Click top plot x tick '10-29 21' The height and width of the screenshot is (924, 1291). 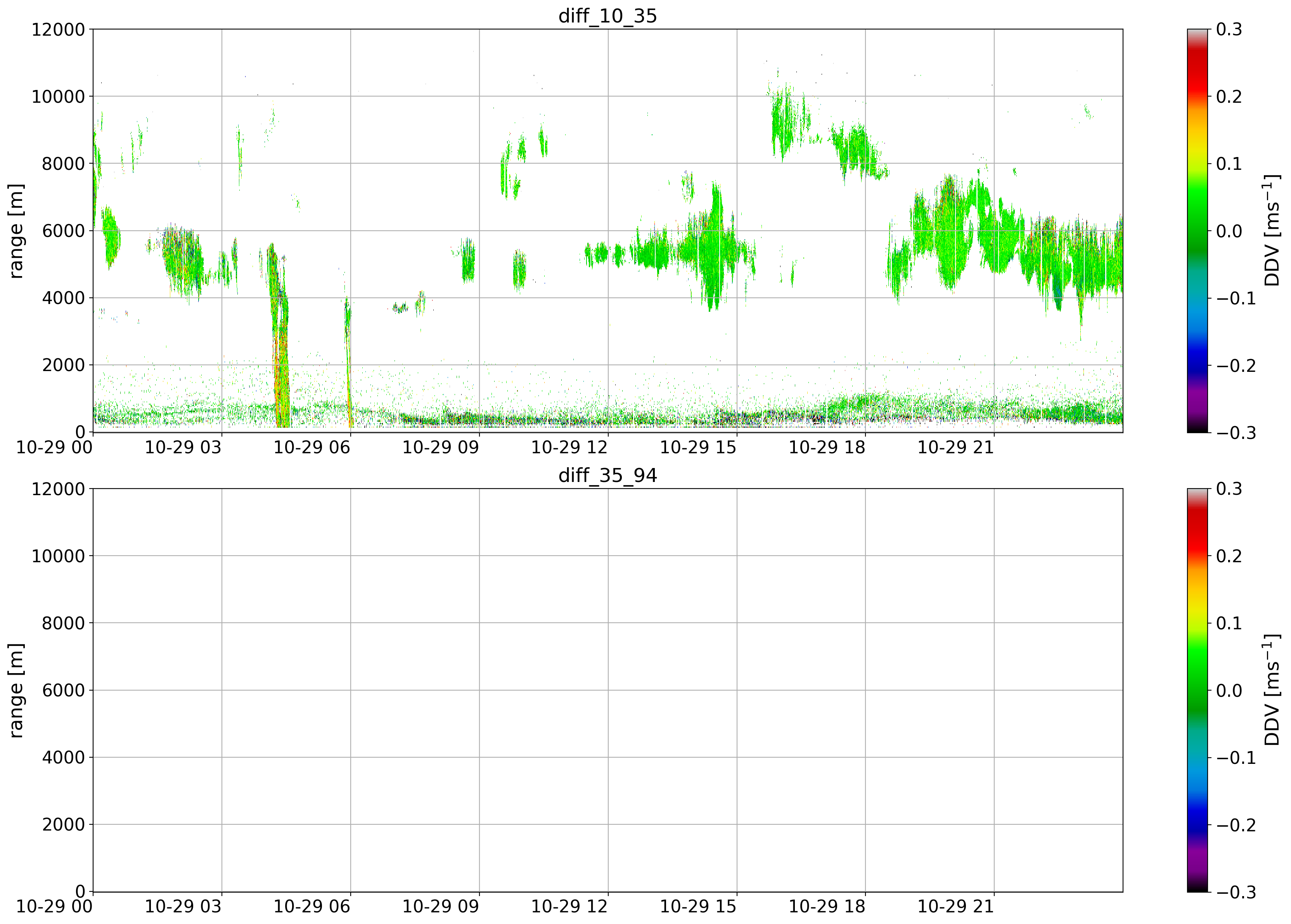(956, 447)
